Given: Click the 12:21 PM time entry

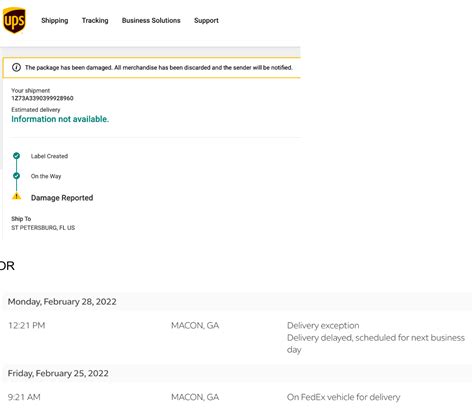Looking at the screenshot, I should pos(26,325).
